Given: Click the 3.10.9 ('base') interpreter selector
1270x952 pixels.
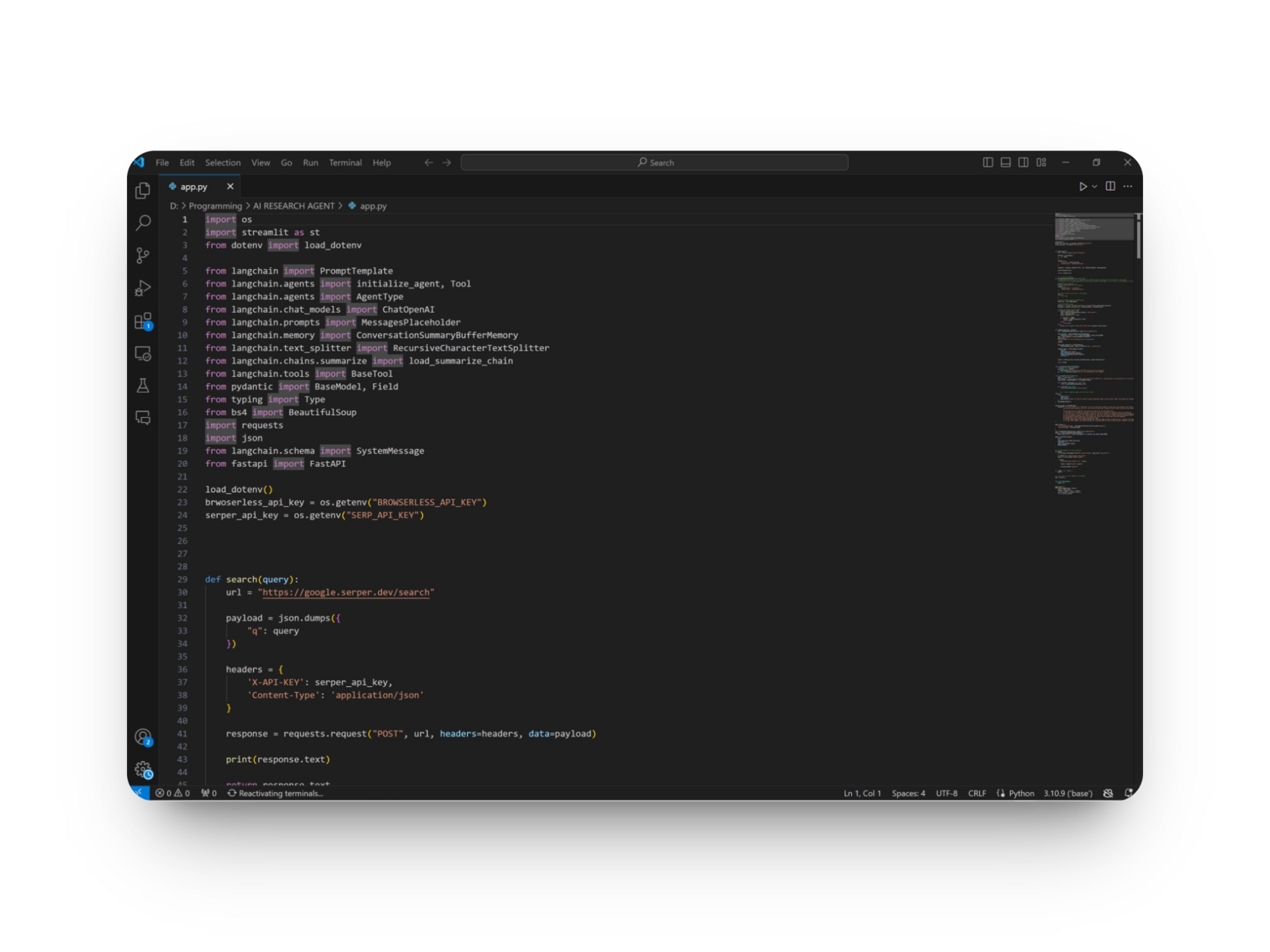Looking at the screenshot, I should [x=1068, y=793].
